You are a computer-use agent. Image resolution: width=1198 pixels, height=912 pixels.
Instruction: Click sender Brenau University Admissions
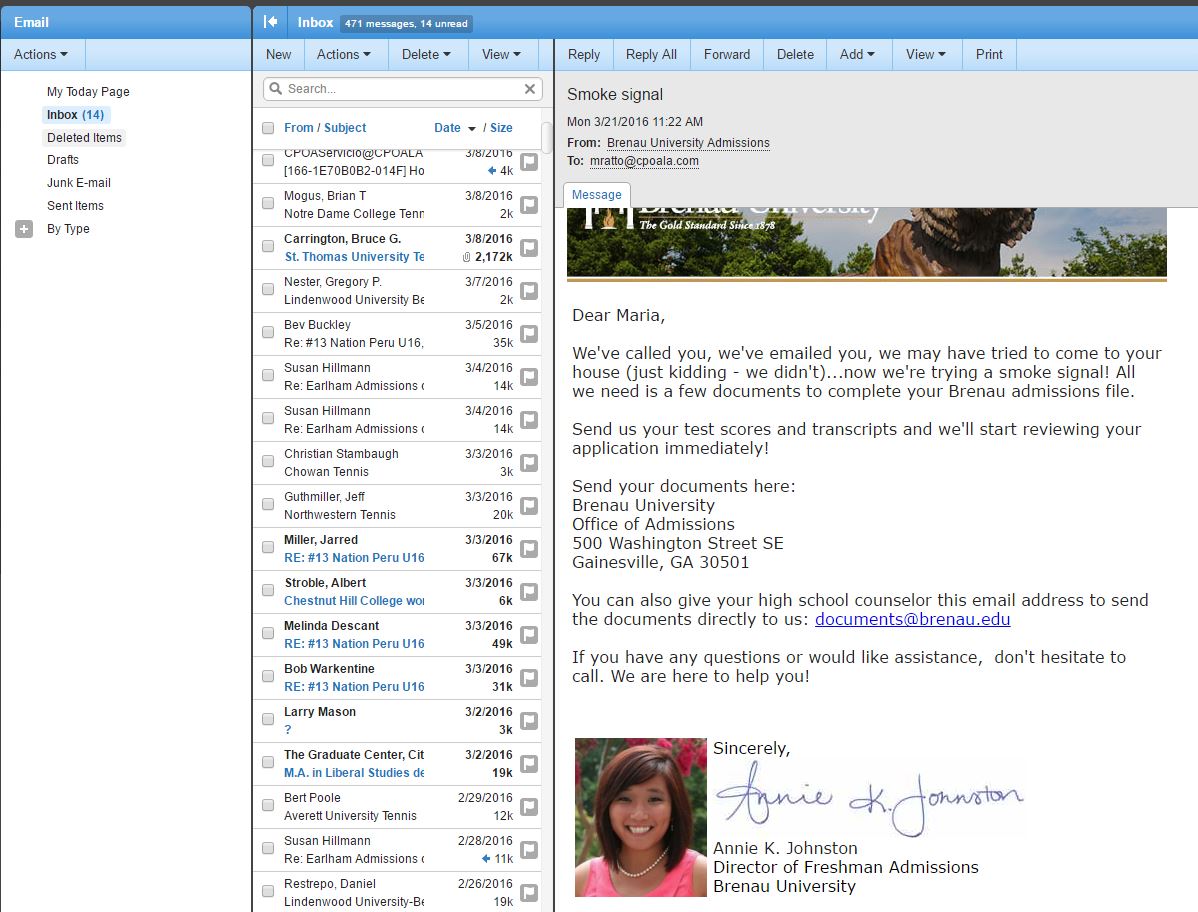pyautogui.click(x=688, y=143)
